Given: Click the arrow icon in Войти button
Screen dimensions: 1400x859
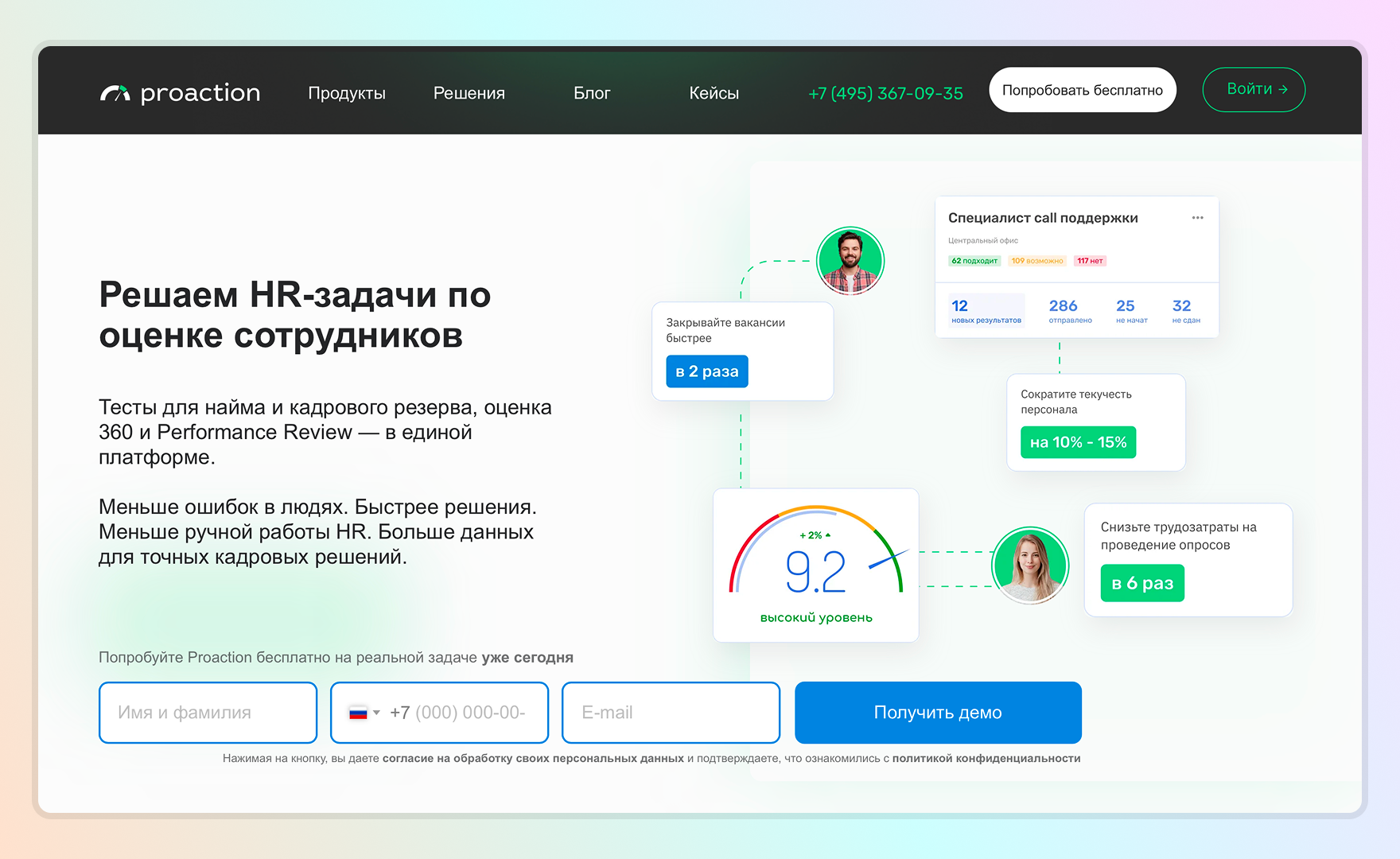Looking at the screenshot, I should point(1282,90).
